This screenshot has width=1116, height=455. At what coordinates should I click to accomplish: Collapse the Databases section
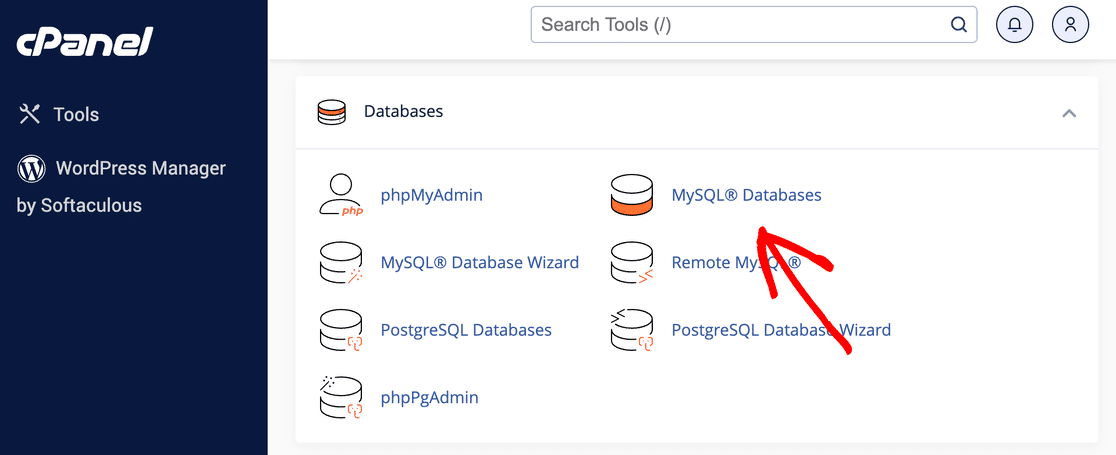pyautogui.click(x=1069, y=113)
